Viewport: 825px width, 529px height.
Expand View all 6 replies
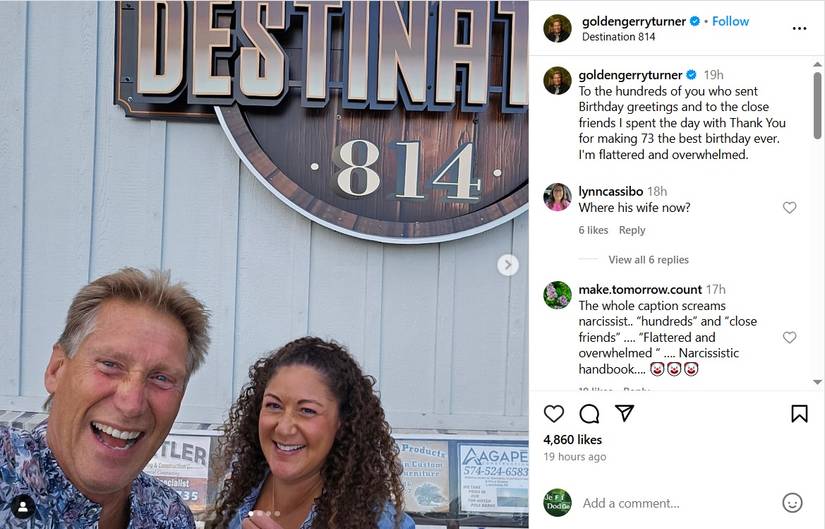pyautogui.click(x=648, y=259)
